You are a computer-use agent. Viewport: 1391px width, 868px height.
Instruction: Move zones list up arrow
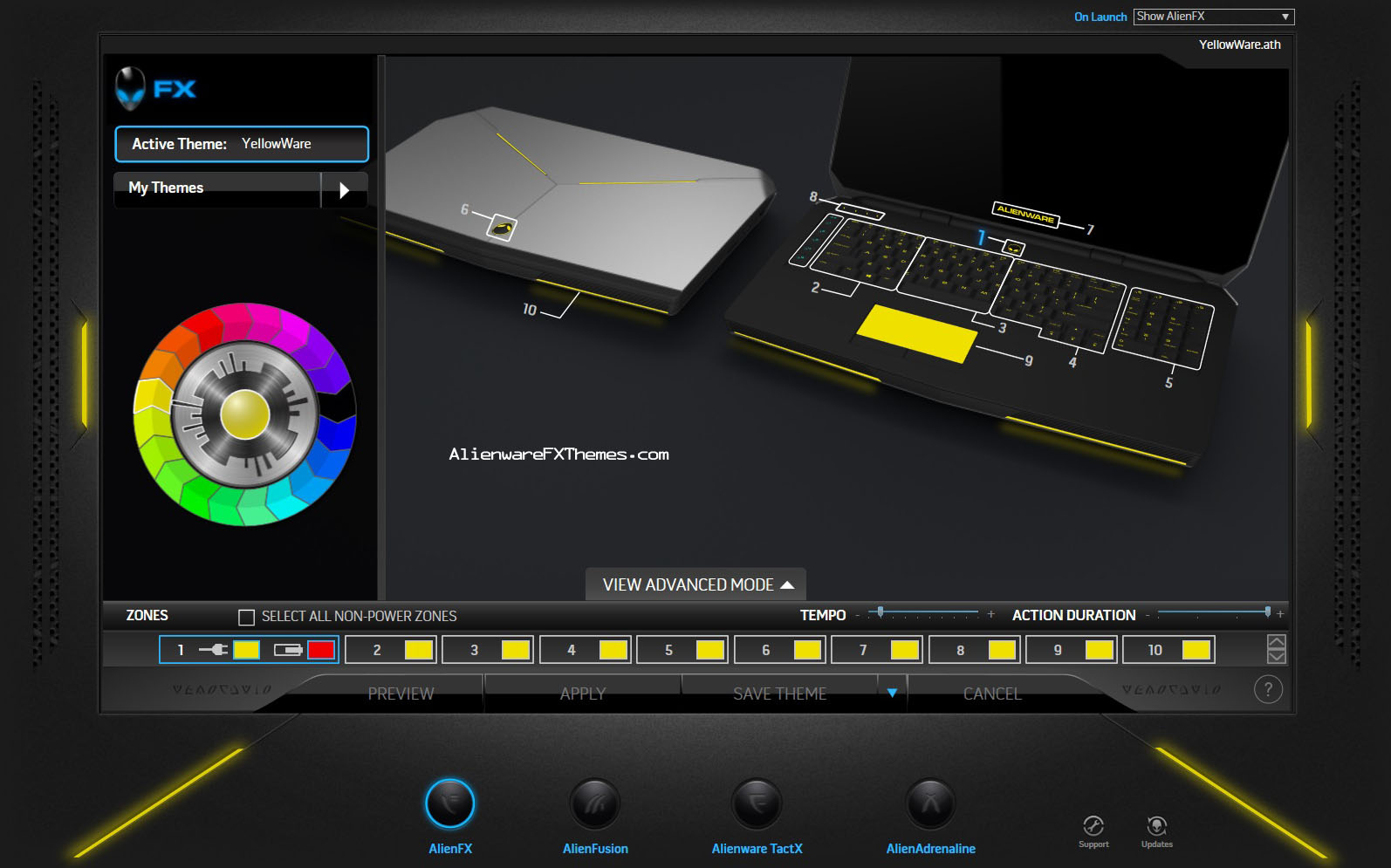(1276, 642)
